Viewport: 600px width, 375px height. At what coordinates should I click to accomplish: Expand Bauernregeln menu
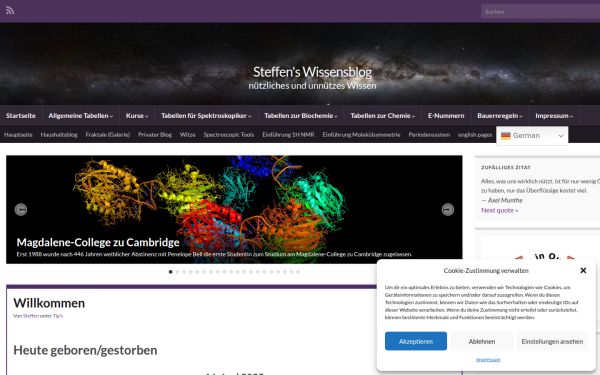500,116
